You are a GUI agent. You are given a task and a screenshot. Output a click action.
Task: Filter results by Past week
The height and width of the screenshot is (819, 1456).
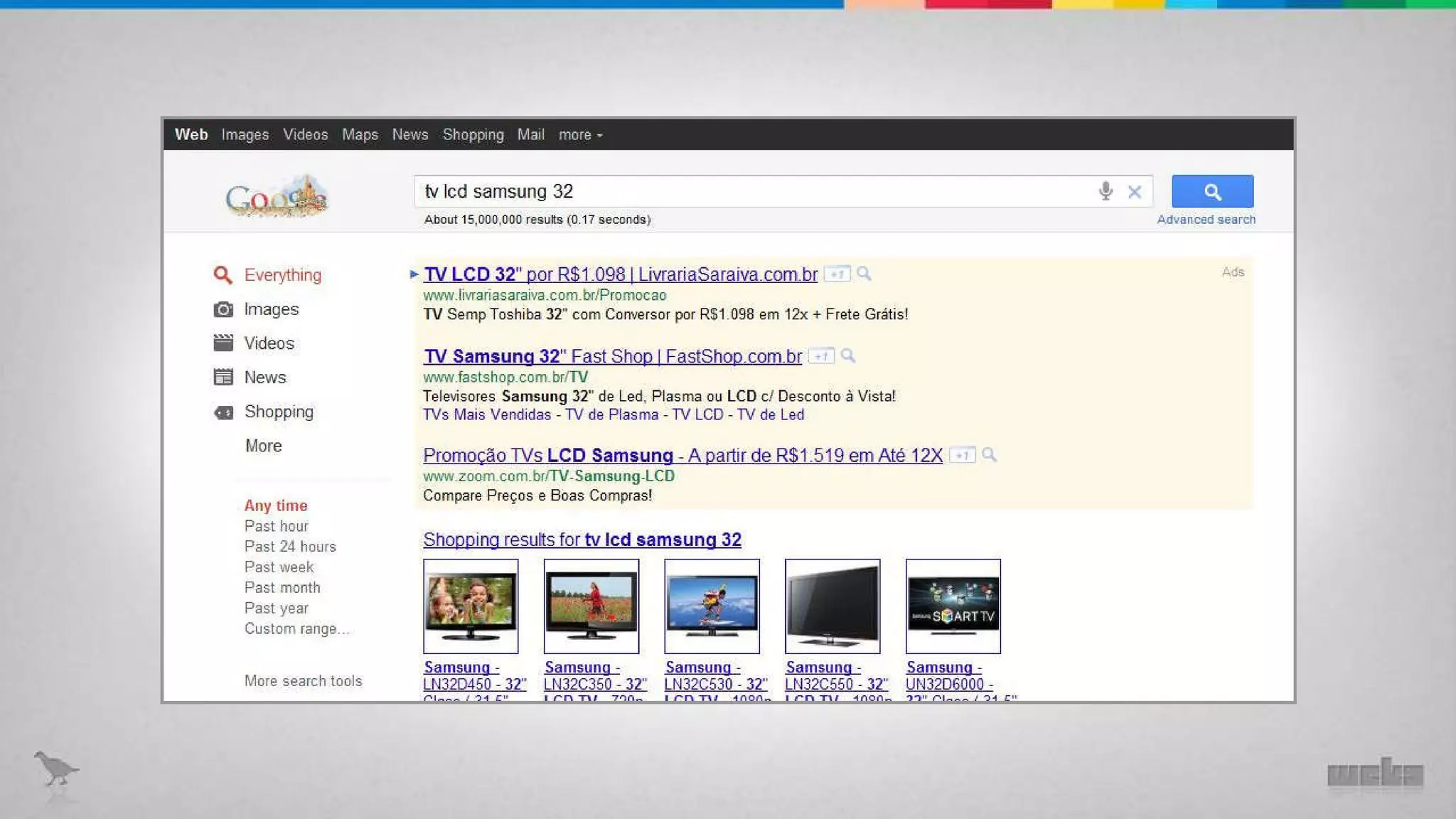click(279, 567)
